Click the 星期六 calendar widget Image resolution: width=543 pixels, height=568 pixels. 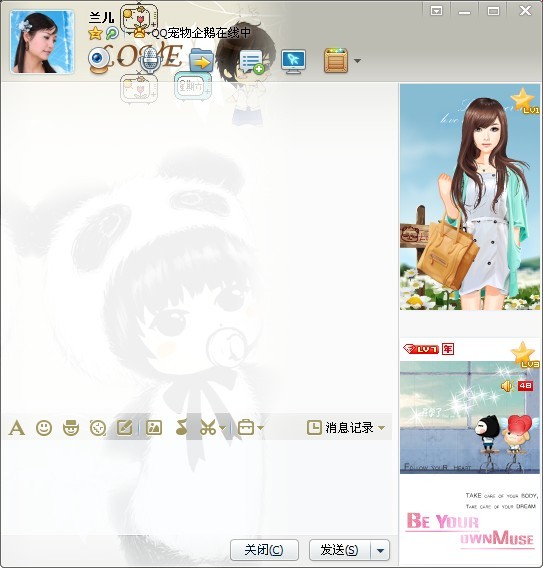(192, 86)
